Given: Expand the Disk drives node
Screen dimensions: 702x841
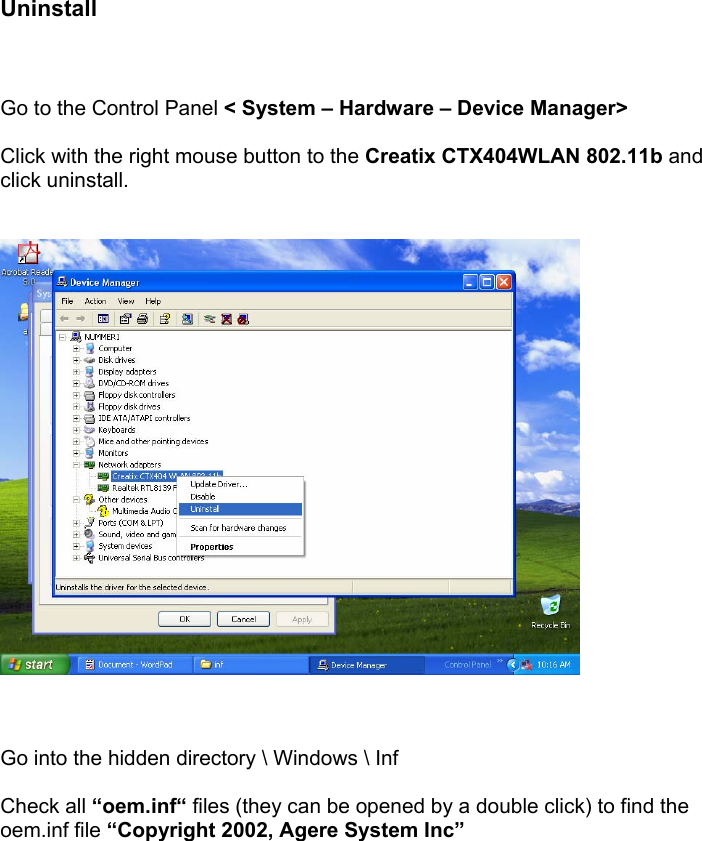Looking at the screenshot, I should tap(76, 360).
